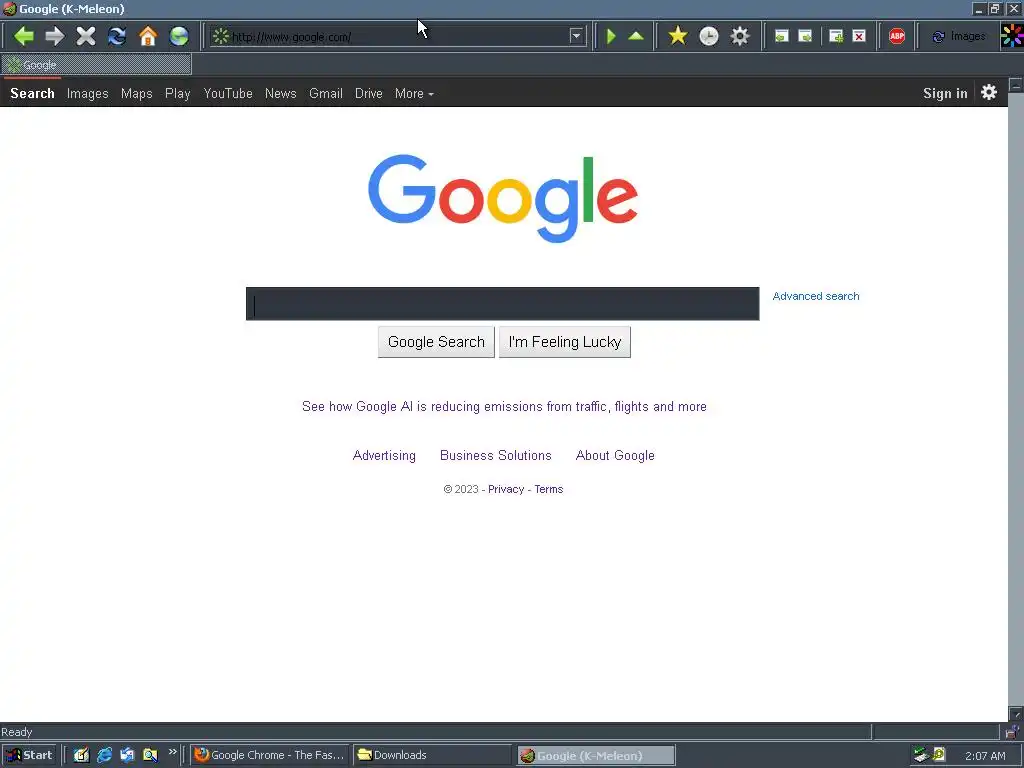Open the Google AI reducing emissions link
Image resolution: width=1024 pixels, height=768 pixels.
click(504, 407)
